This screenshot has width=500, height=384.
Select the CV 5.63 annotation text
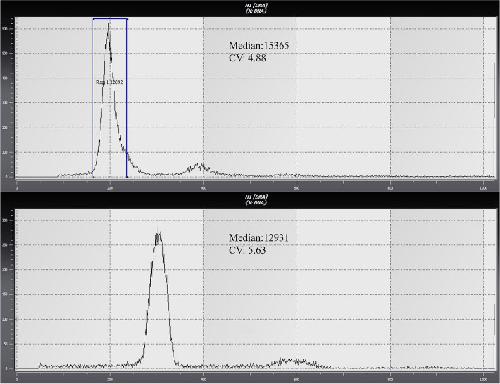tap(248, 250)
